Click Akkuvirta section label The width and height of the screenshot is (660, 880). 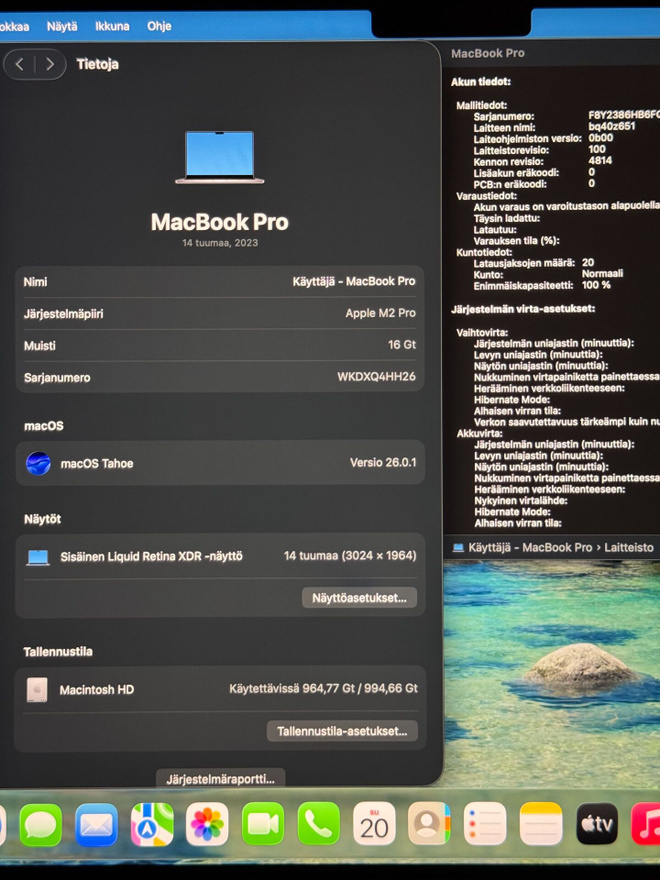[479, 434]
